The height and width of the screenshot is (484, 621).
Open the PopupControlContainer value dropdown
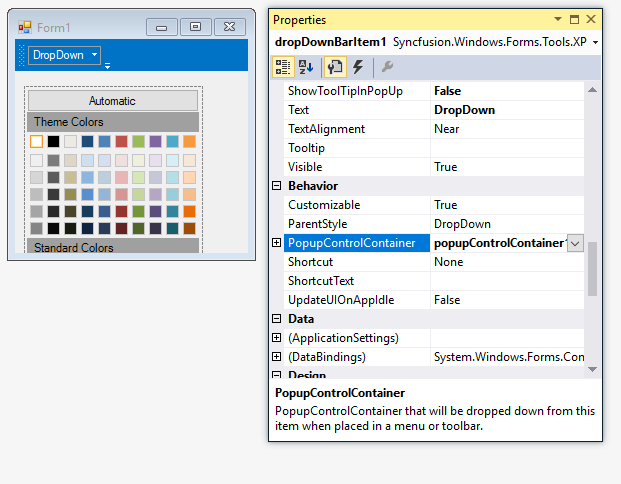pos(575,243)
